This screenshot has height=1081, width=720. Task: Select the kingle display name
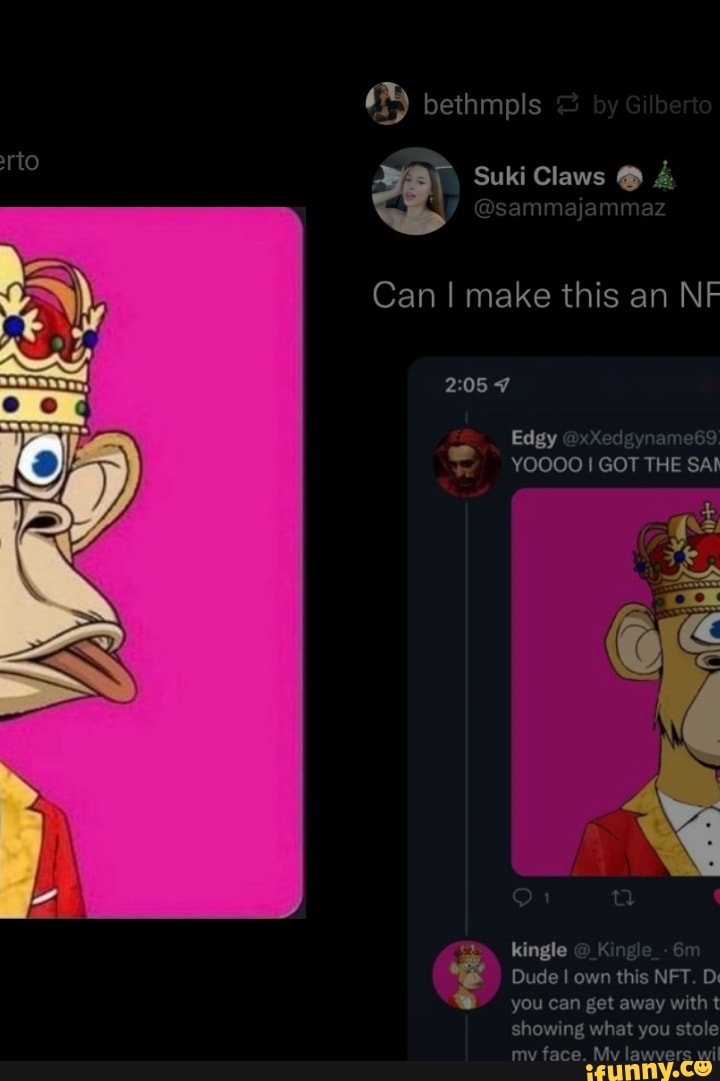[x=539, y=949]
